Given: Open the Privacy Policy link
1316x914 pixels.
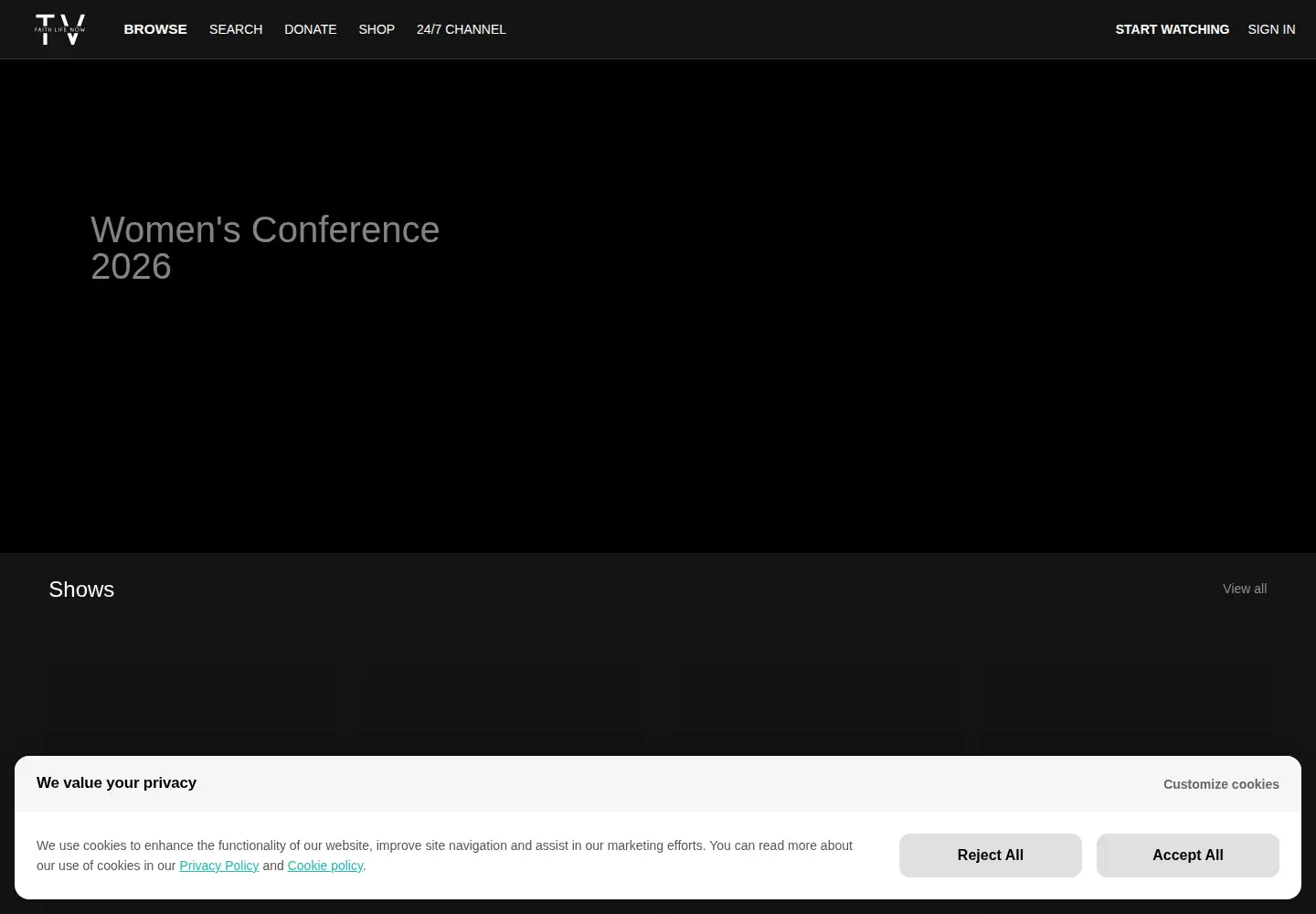Looking at the screenshot, I should [219, 866].
